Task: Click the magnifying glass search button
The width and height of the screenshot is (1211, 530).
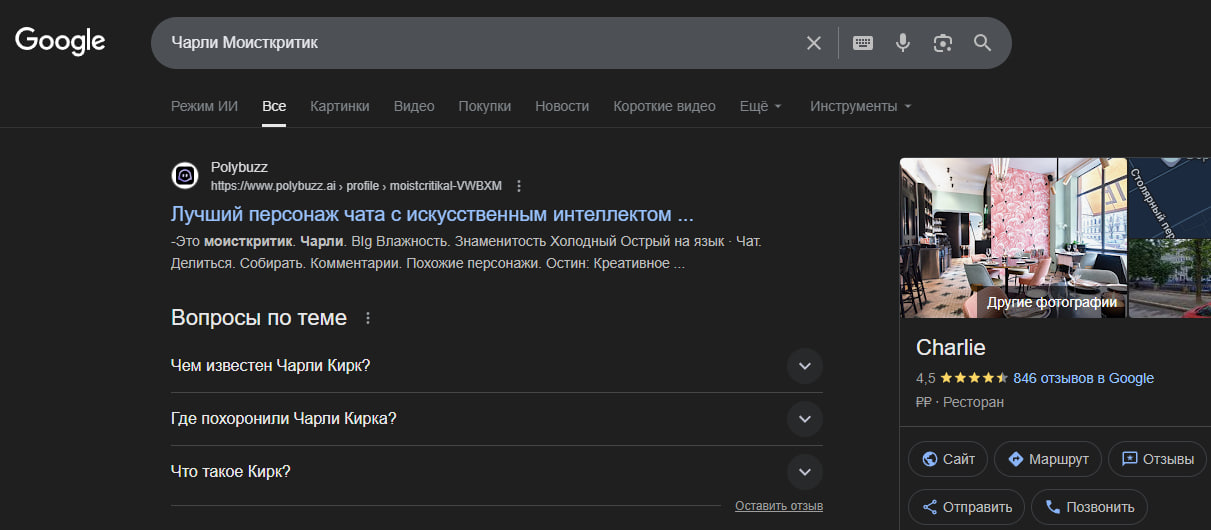Action: click(x=982, y=43)
